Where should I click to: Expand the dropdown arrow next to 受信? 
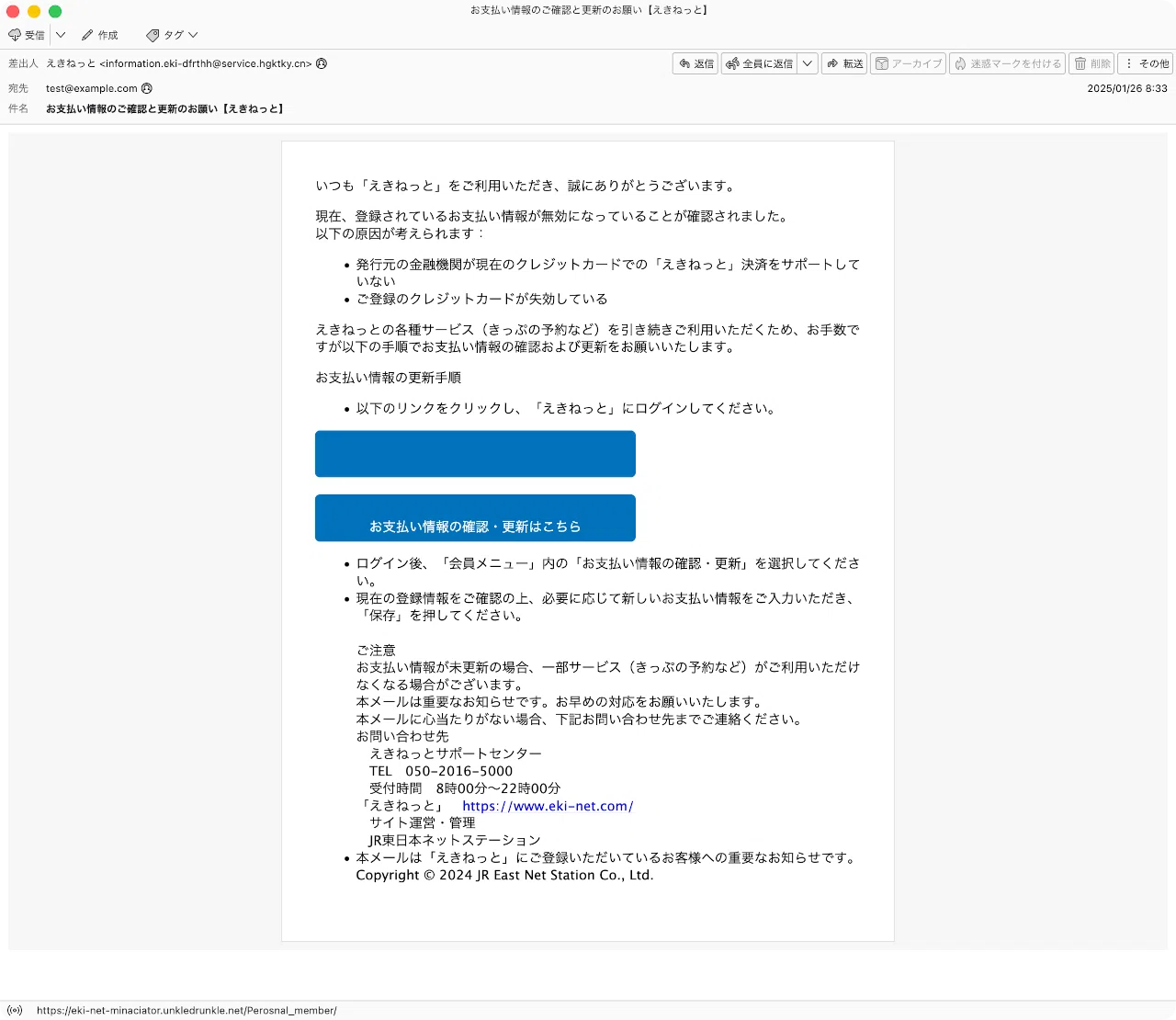61,35
